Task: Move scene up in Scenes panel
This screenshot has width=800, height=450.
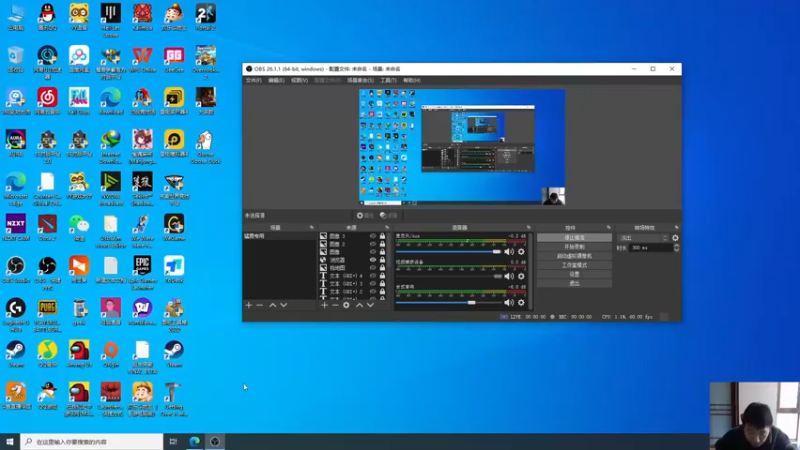Action: tap(272, 305)
